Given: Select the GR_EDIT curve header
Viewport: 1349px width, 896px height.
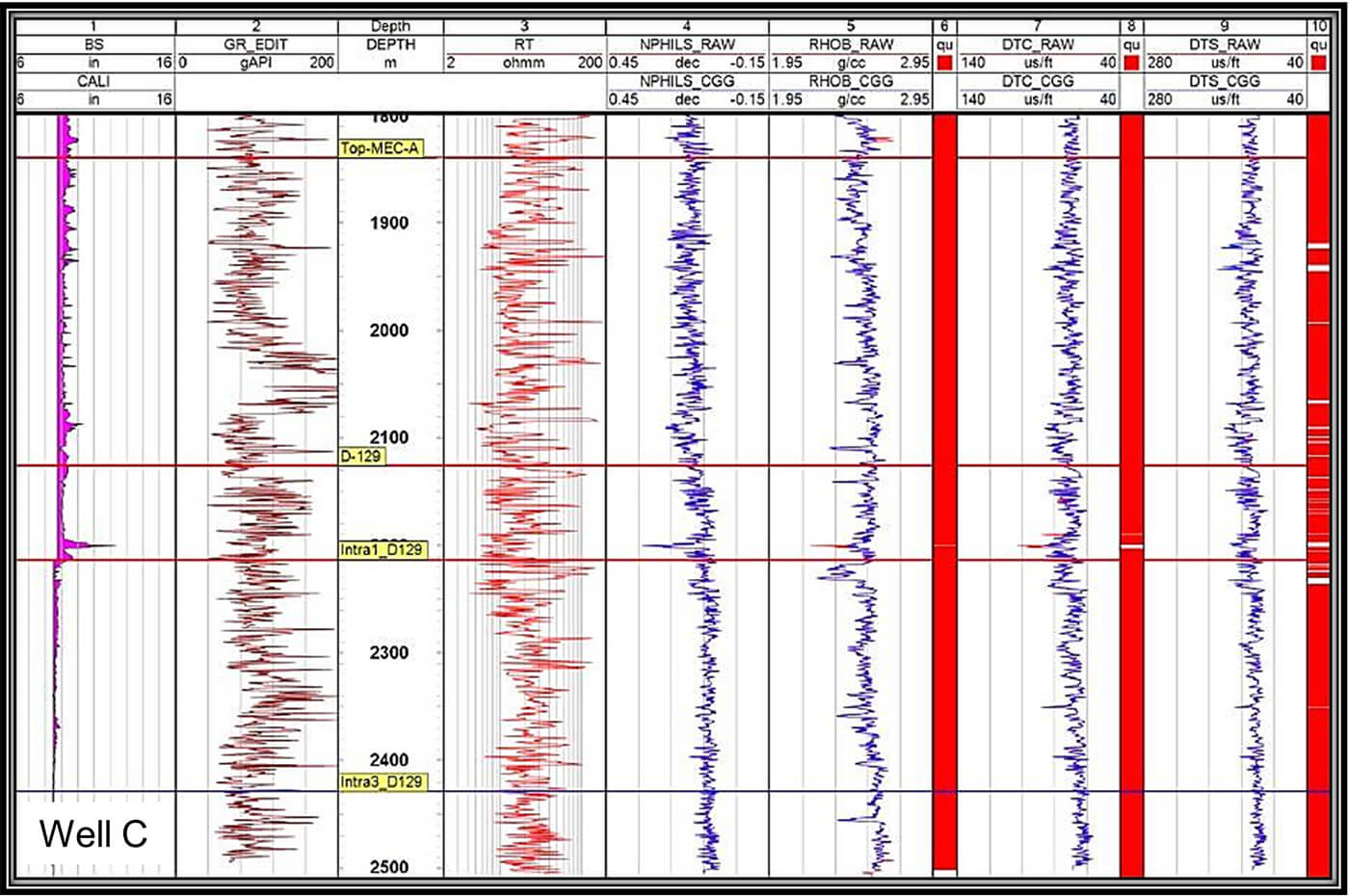Looking at the screenshot, I should [x=256, y=44].
